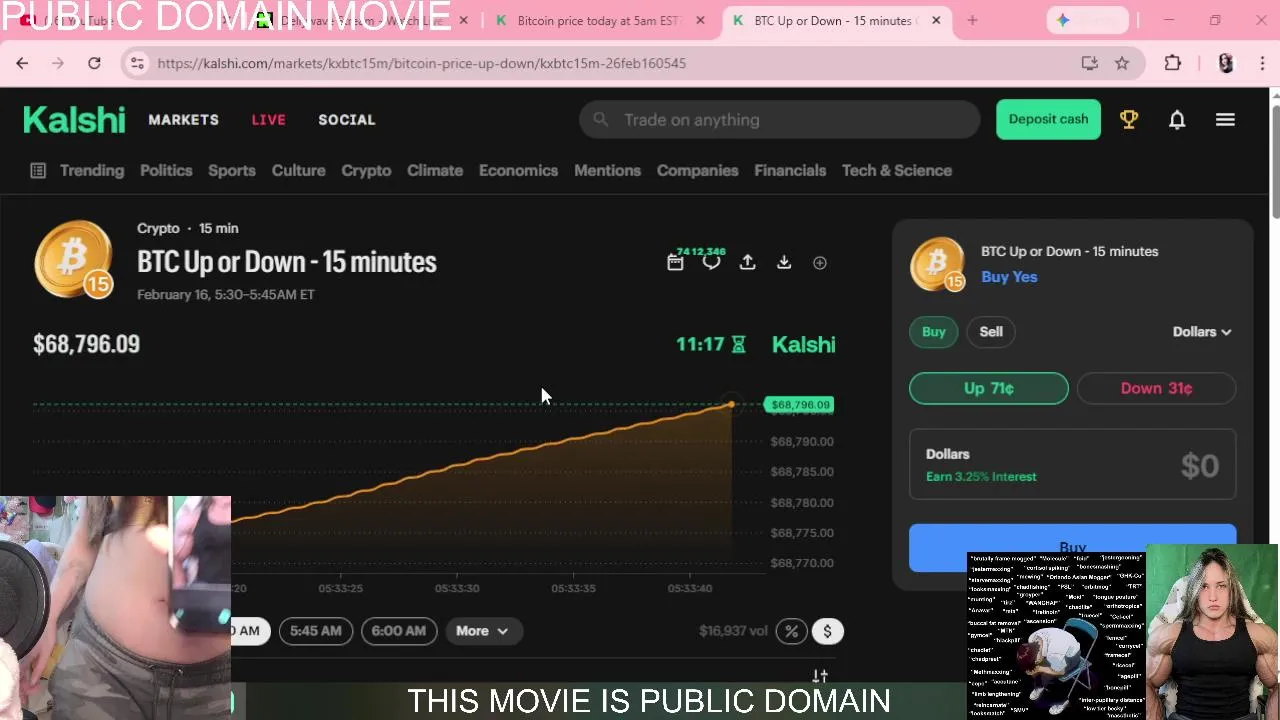Switch chart to percent view
The width and height of the screenshot is (1280, 720).
pos(791,631)
